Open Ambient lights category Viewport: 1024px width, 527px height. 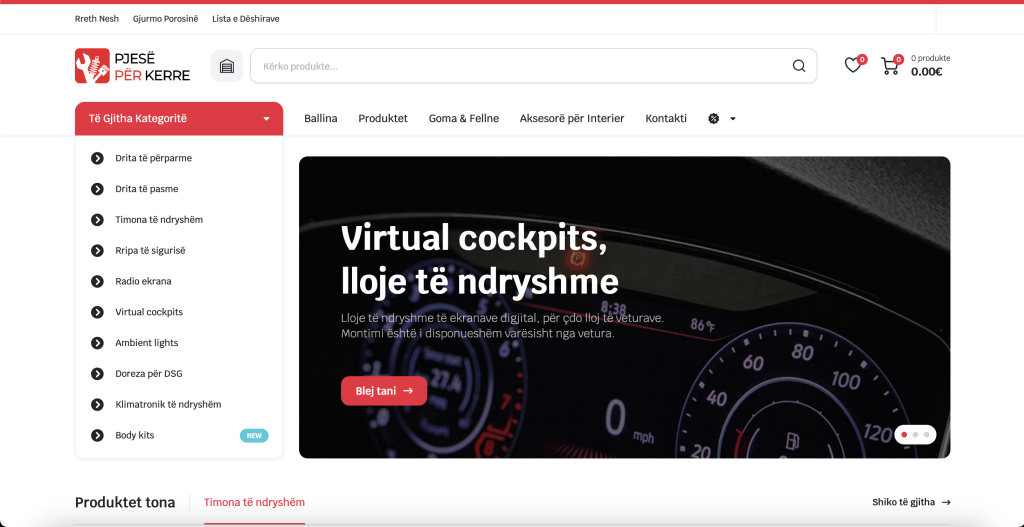point(147,343)
